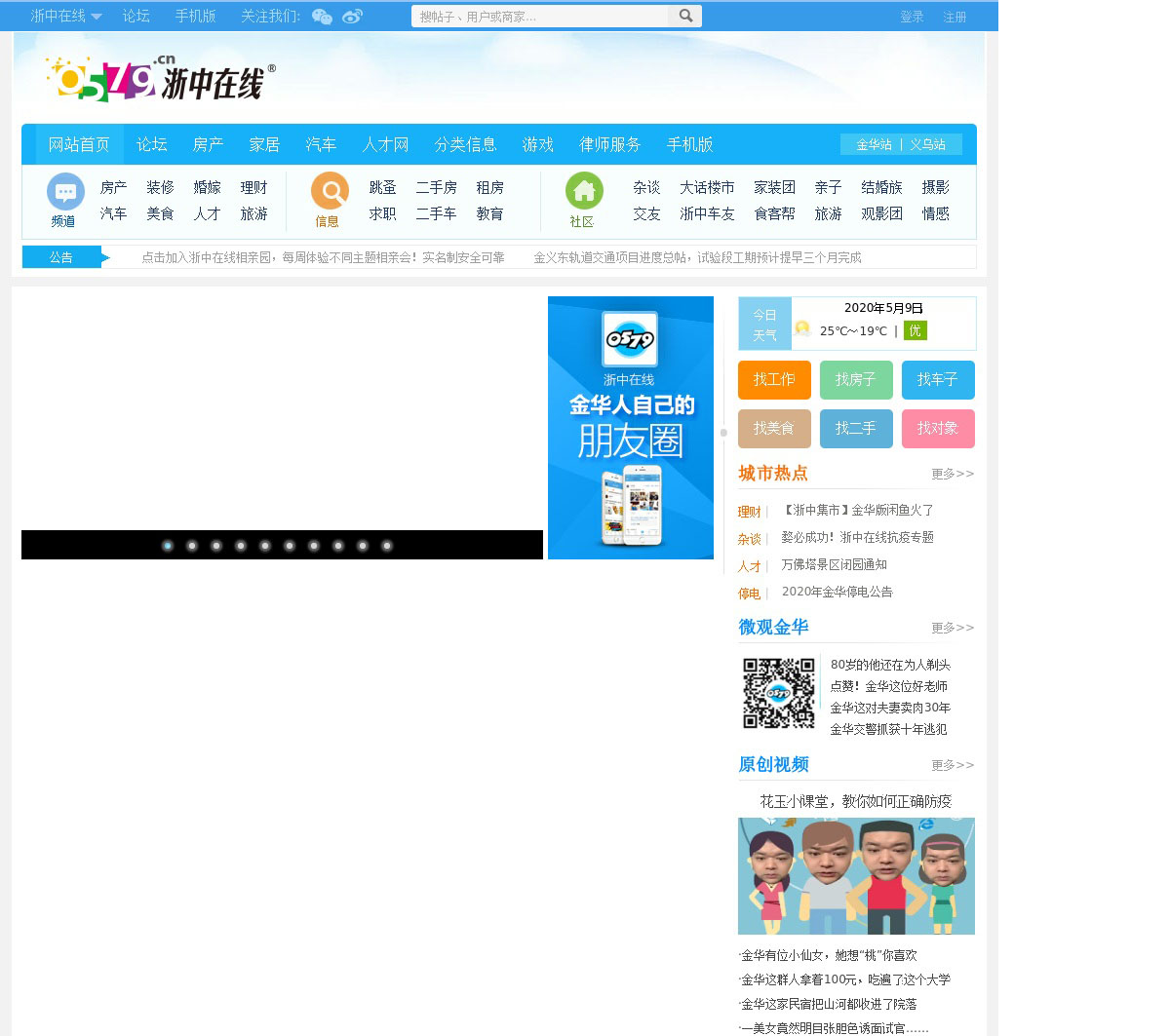Click the green 优 air quality badge
The height and width of the screenshot is (1036, 1170).
[915, 330]
